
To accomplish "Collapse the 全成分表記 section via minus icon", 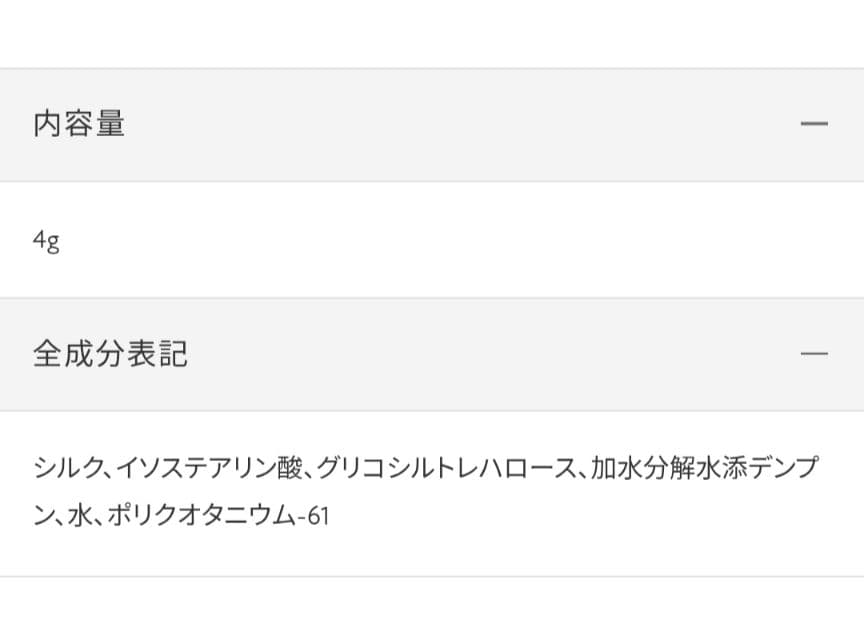I will pyautogui.click(x=815, y=354).
